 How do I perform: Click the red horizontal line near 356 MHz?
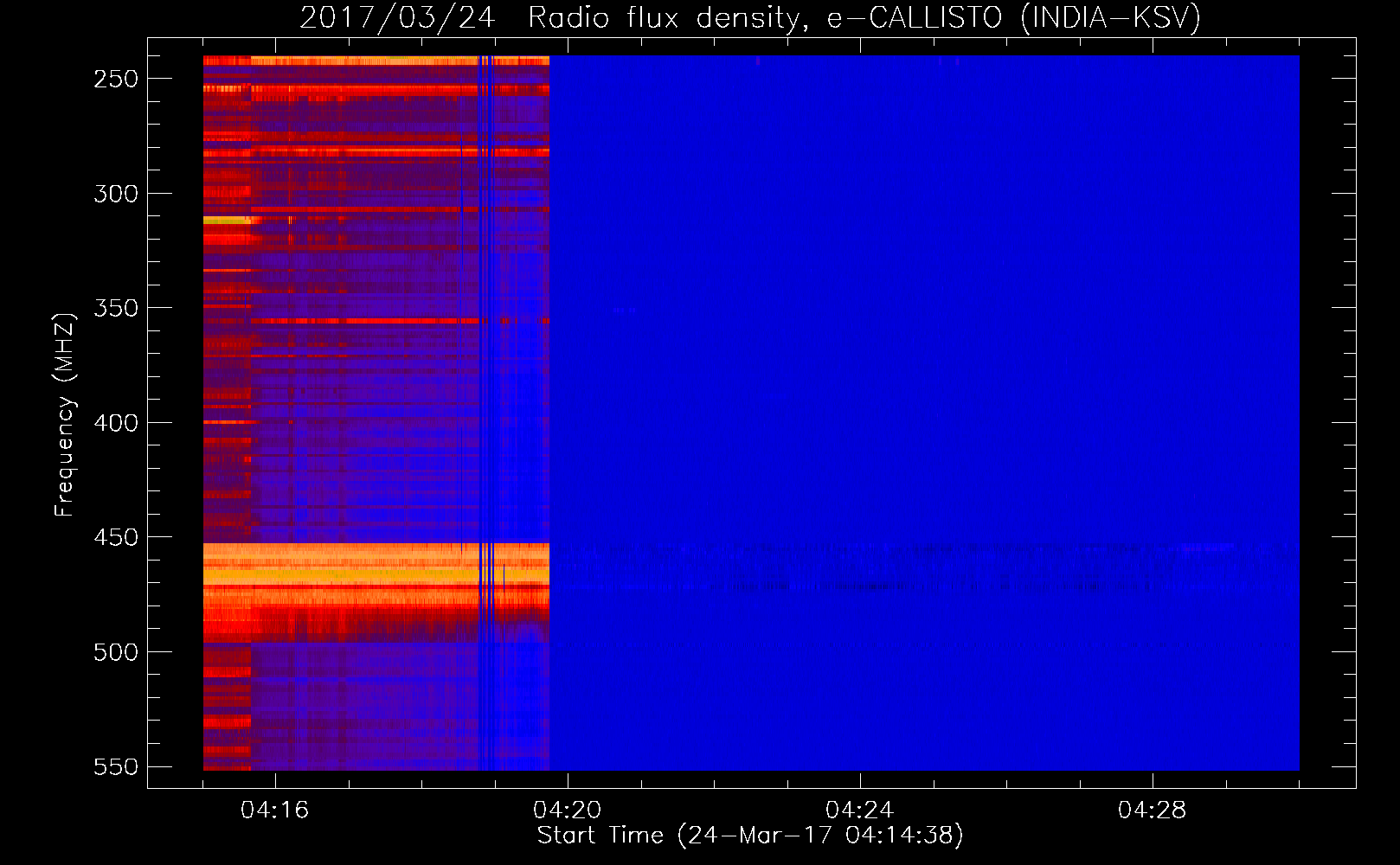400,321
